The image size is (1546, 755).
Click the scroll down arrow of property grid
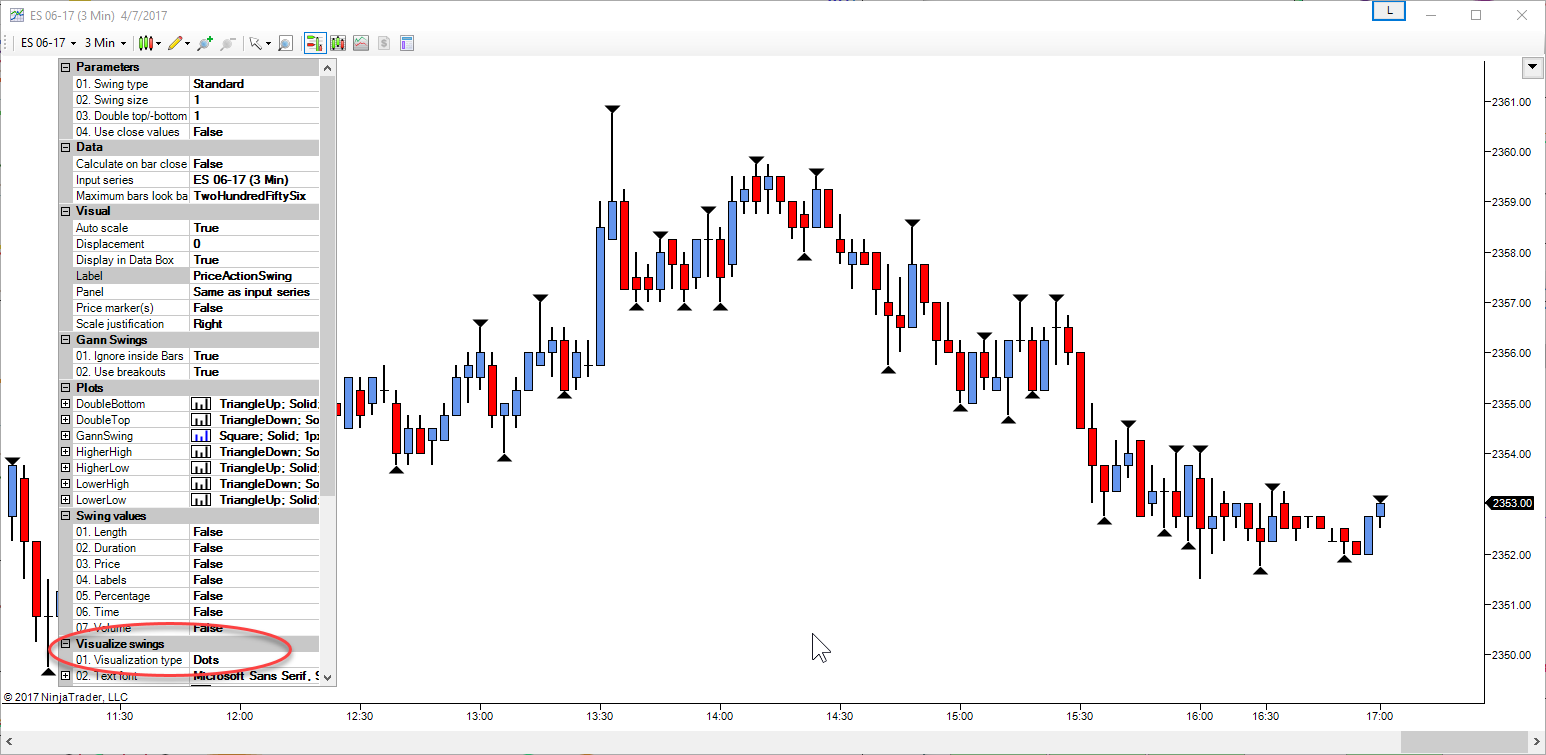pyautogui.click(x=328, y=677)
